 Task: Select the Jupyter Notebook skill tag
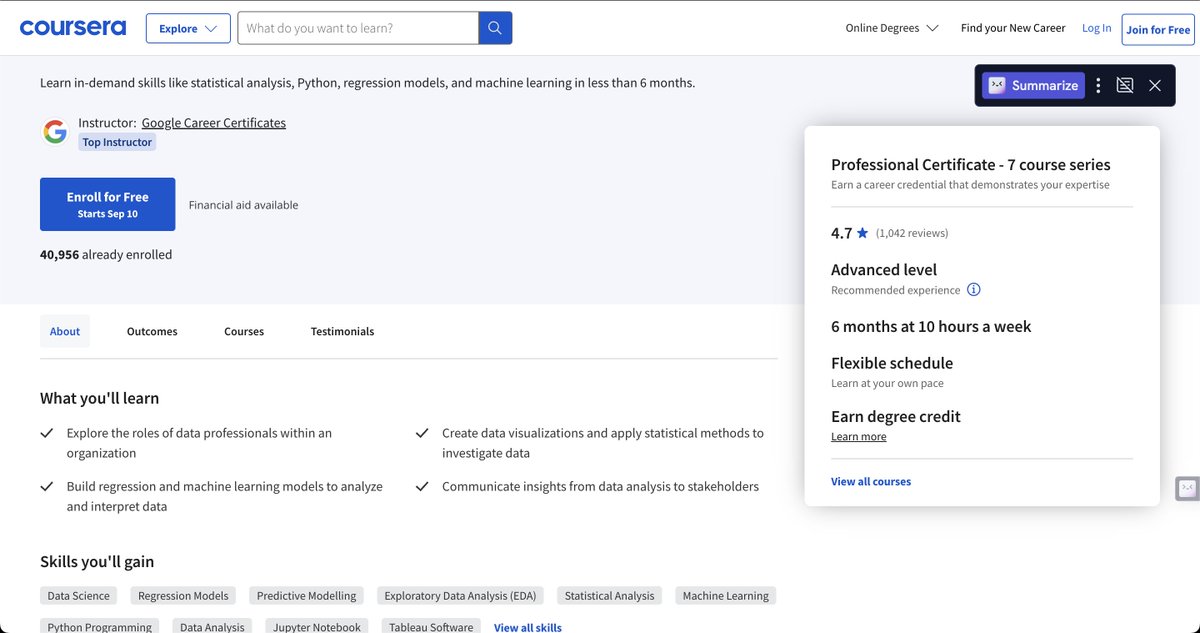point(317,626)
